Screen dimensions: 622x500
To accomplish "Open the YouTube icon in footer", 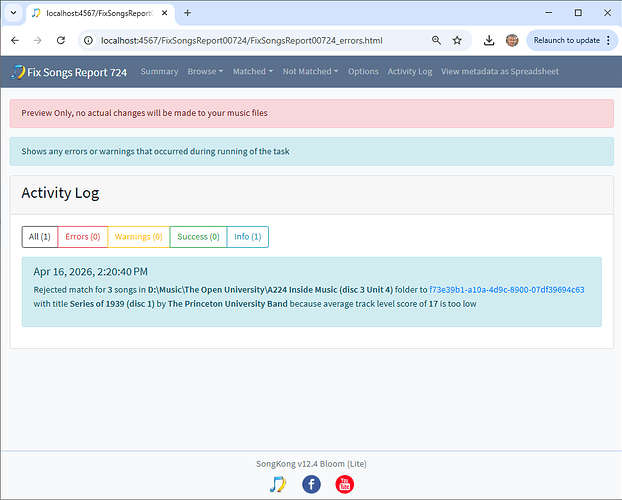I will (x=344, y=484).
